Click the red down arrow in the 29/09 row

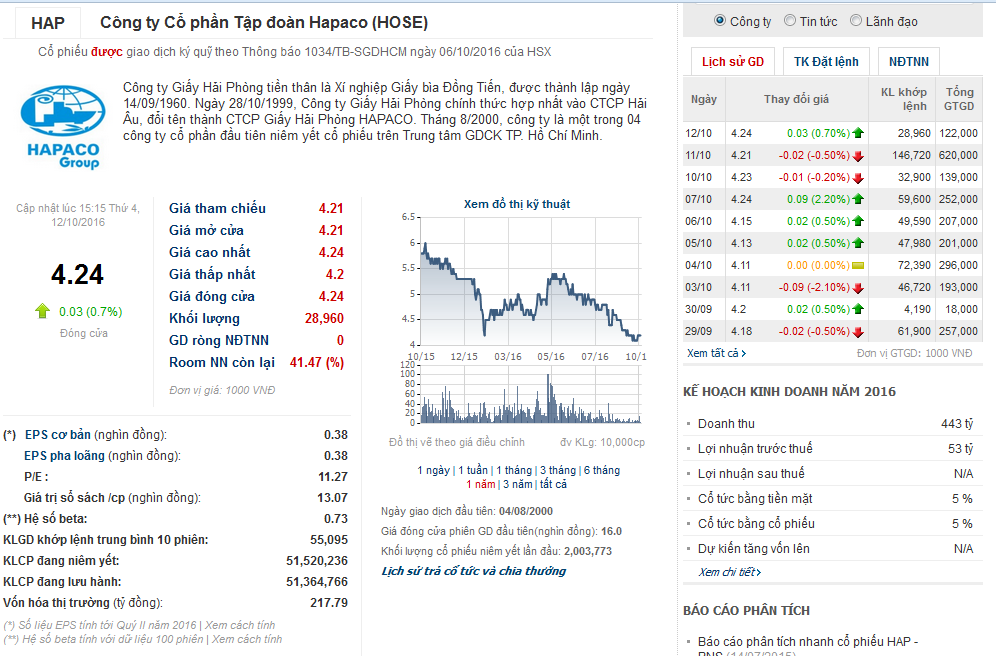(858, 331)
